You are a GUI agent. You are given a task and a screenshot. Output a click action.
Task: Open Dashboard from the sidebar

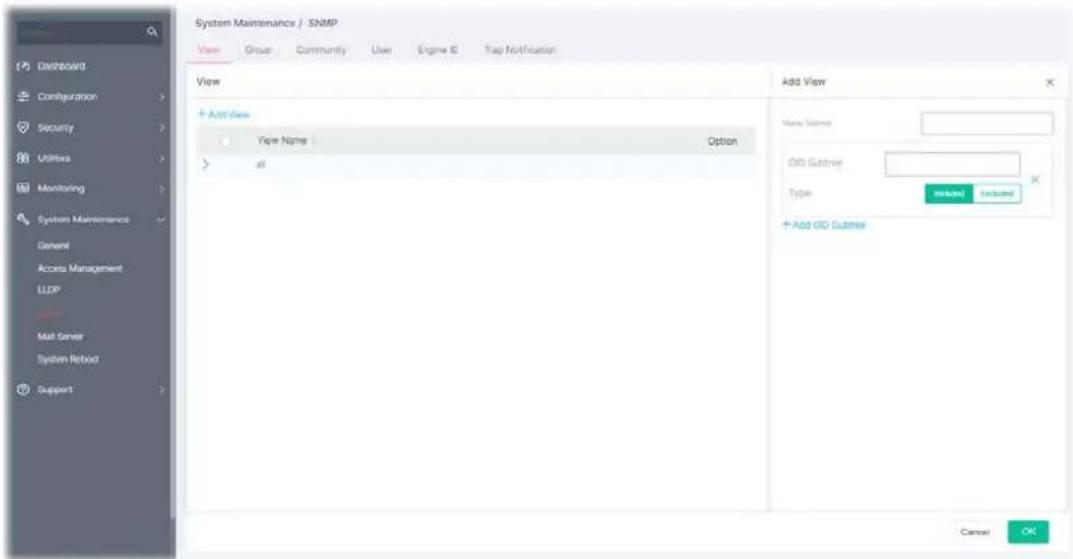[x=61, y=66]
